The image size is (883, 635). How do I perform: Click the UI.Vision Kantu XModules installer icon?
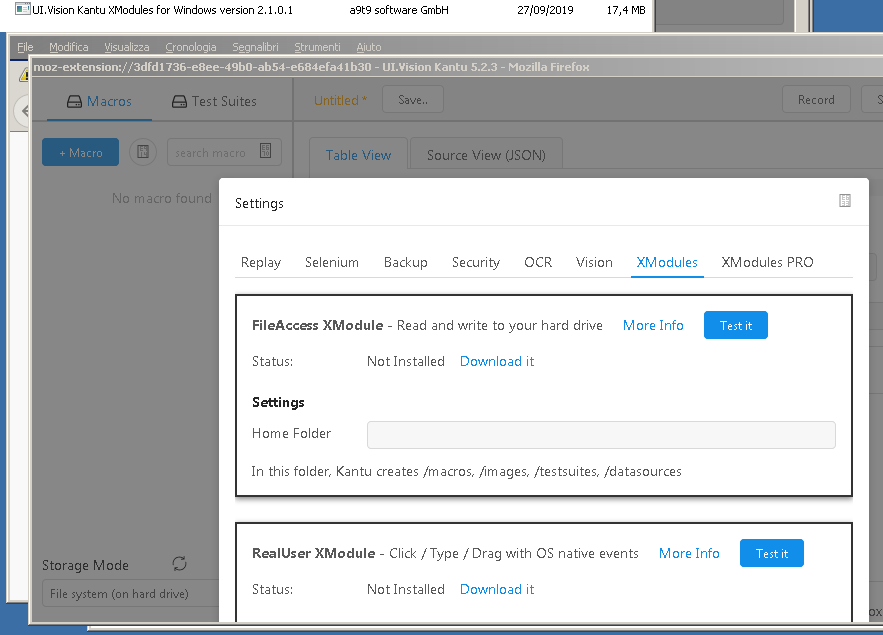click(23, 9)
